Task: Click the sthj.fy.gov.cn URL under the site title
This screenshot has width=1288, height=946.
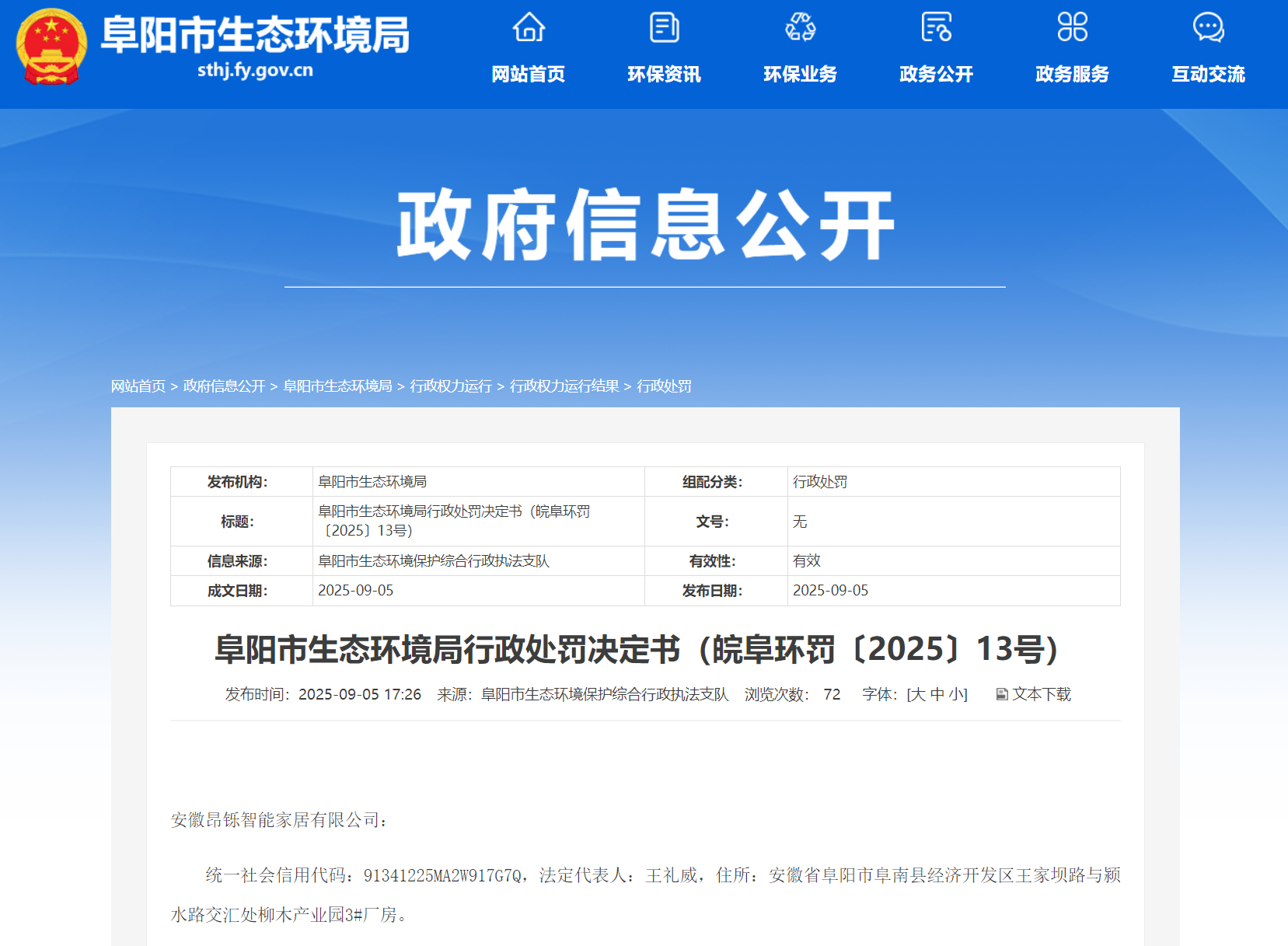Action: point(255,70)
